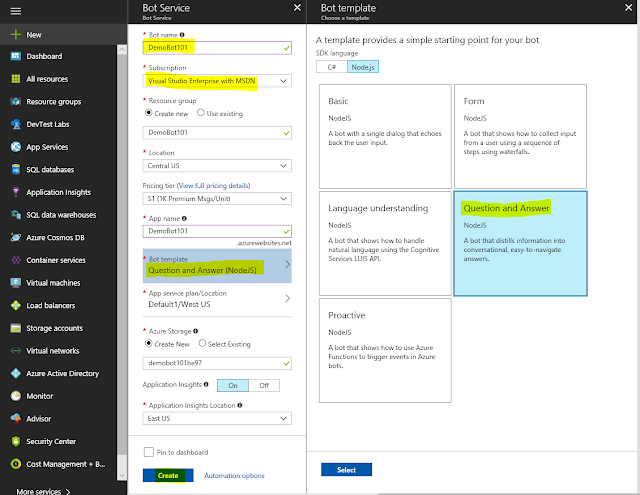The width and height of the screenshot is (640, 495).
Task: Click the Monitor gauge icon
Action: click(x=16, y=396)
